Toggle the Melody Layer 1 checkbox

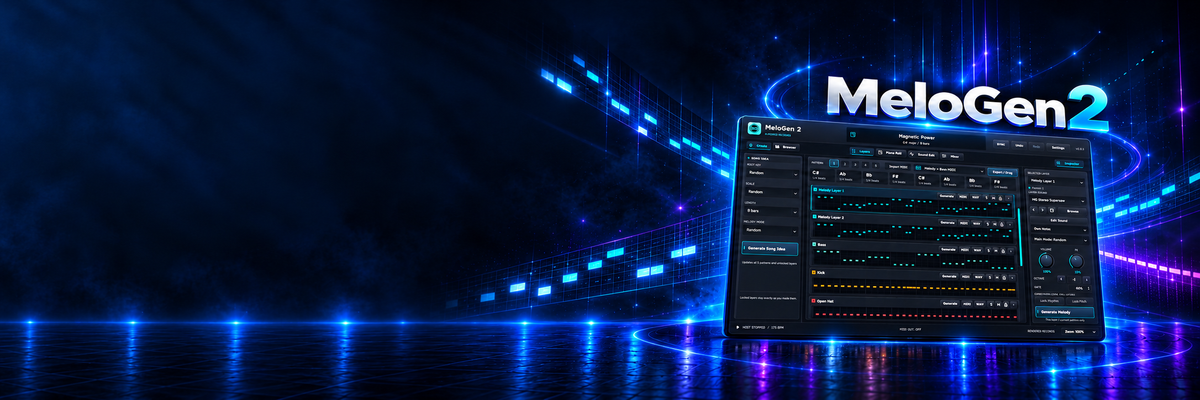point(815,190)
